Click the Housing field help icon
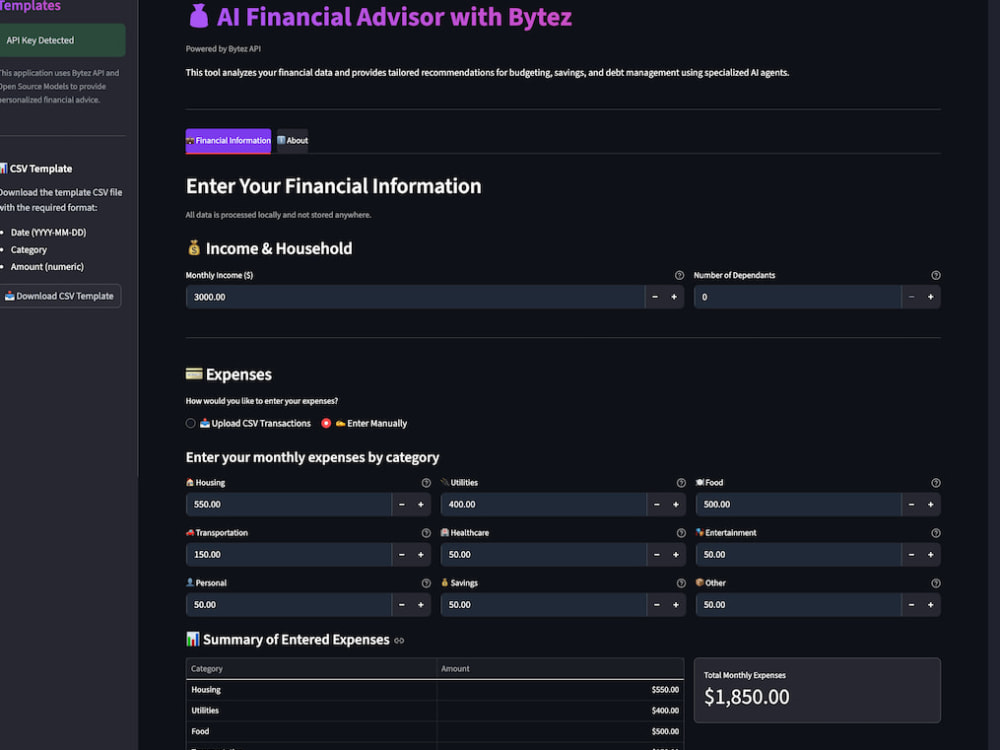 426,483
